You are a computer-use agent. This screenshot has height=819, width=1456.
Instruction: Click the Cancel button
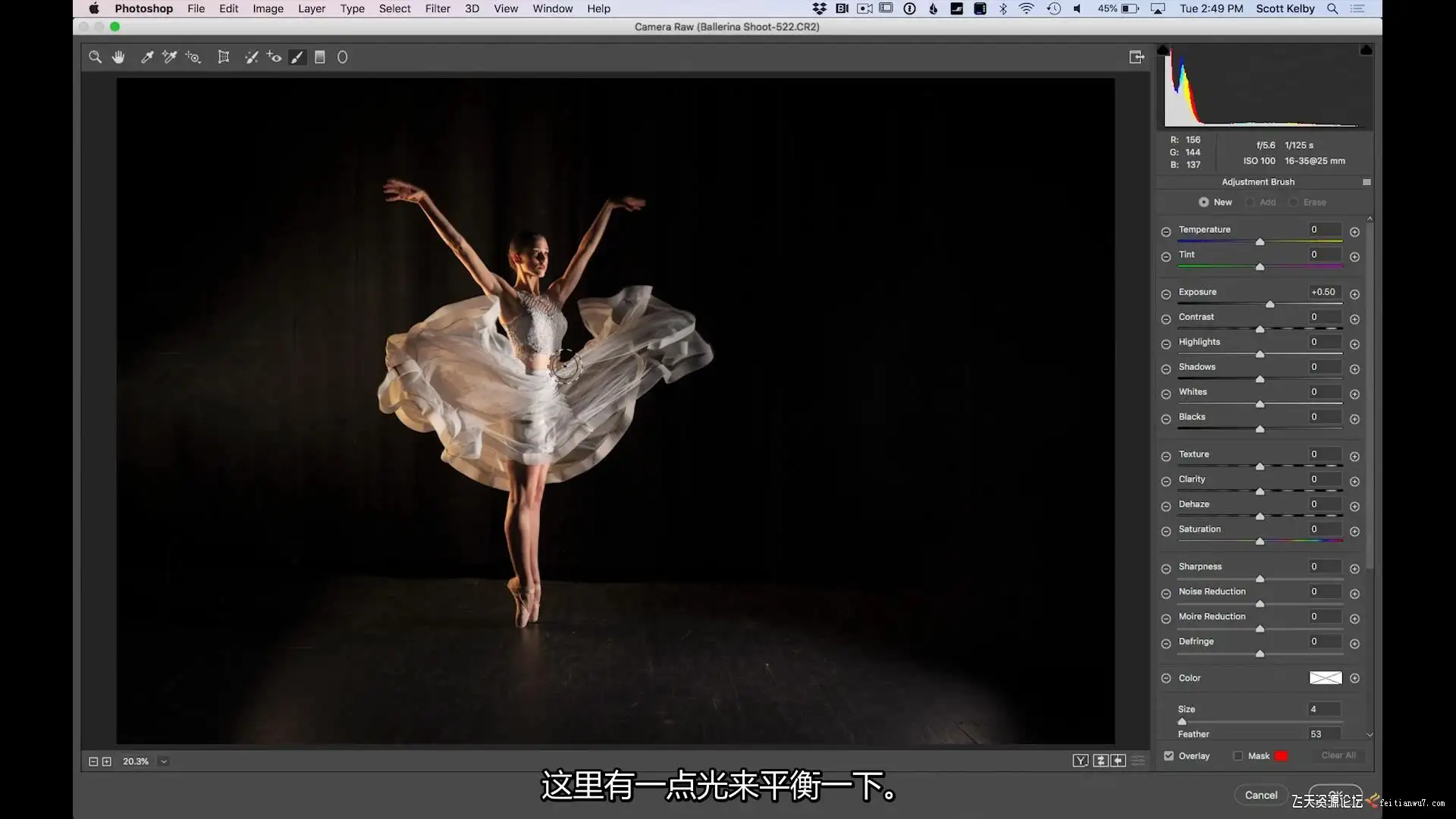click(x=1260, y=795)
